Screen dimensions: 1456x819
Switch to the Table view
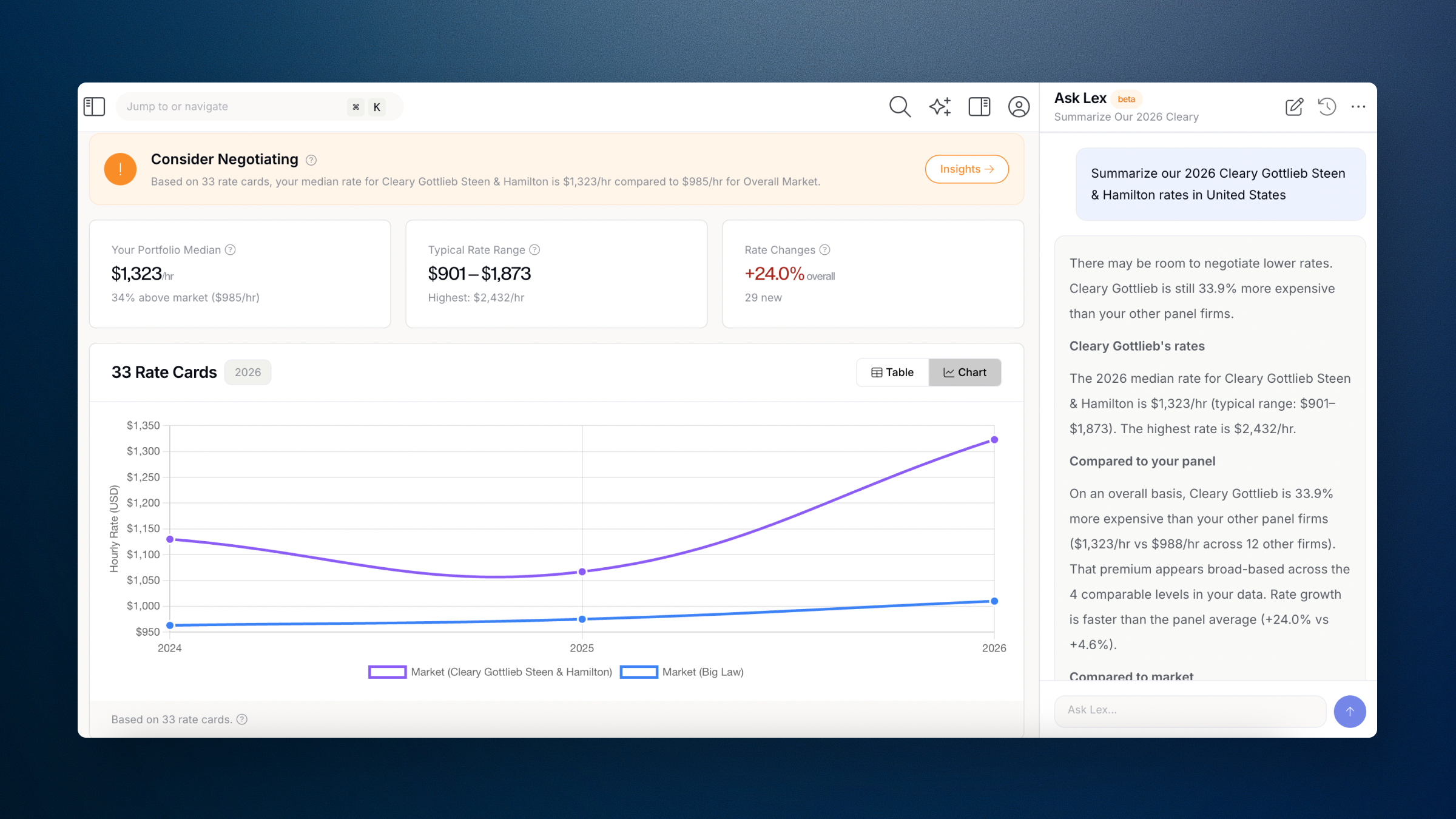click(892, 372)
